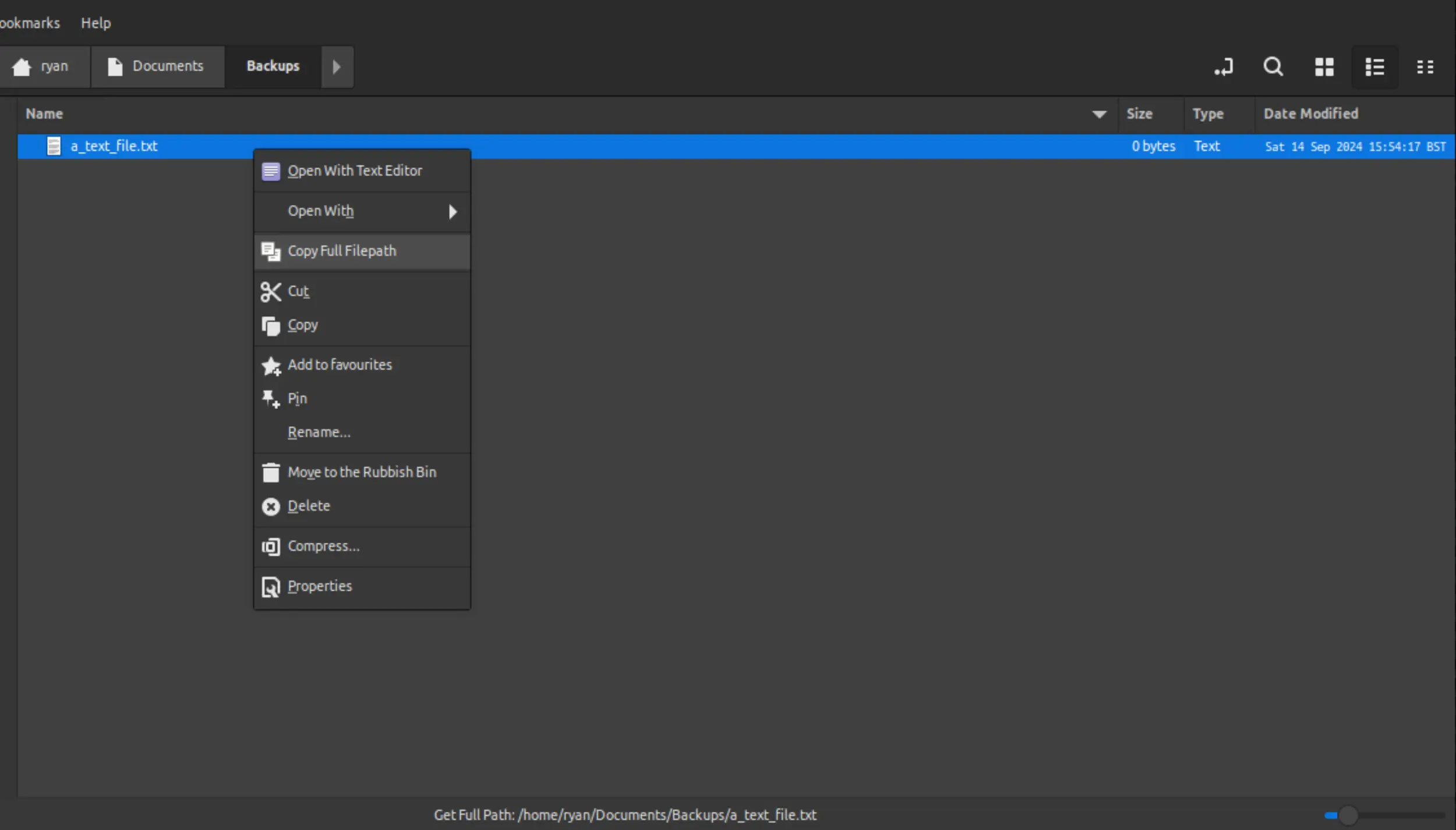Screen dimensions: 1456x830
Task: Pin the selected file
Action: [298, 398]
